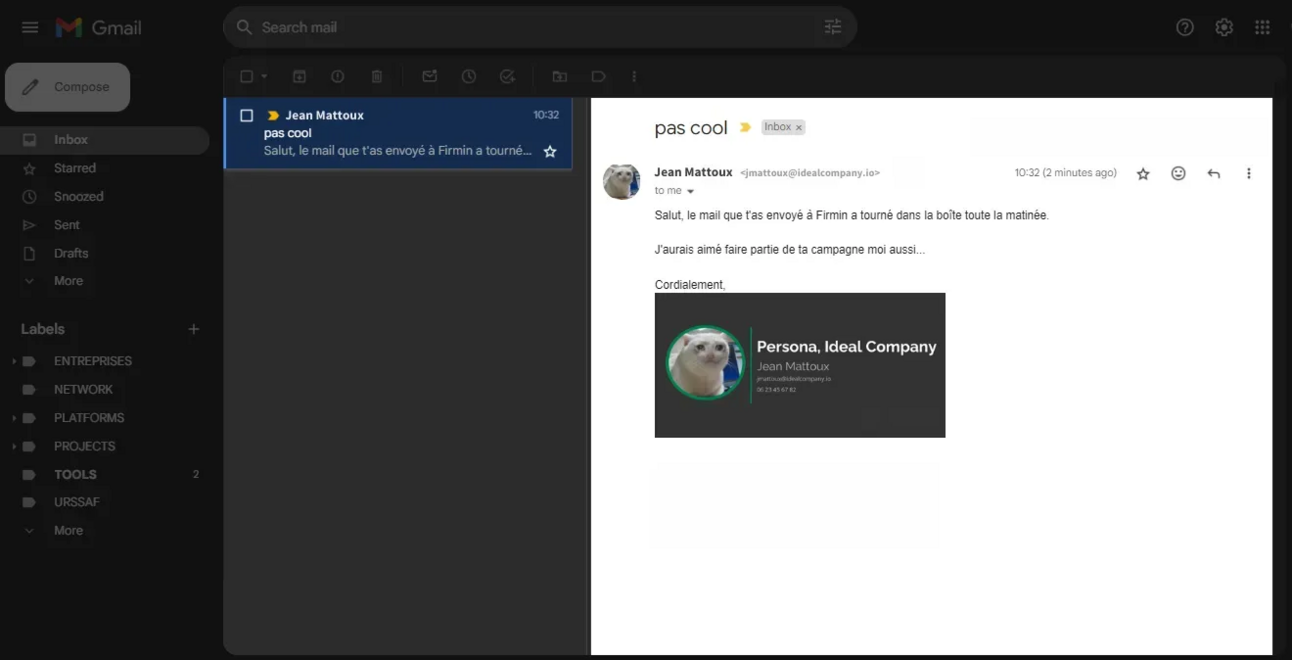Show search options filter icon
Viewport: 1292px width, 660px height.
(x=833, y=27)
